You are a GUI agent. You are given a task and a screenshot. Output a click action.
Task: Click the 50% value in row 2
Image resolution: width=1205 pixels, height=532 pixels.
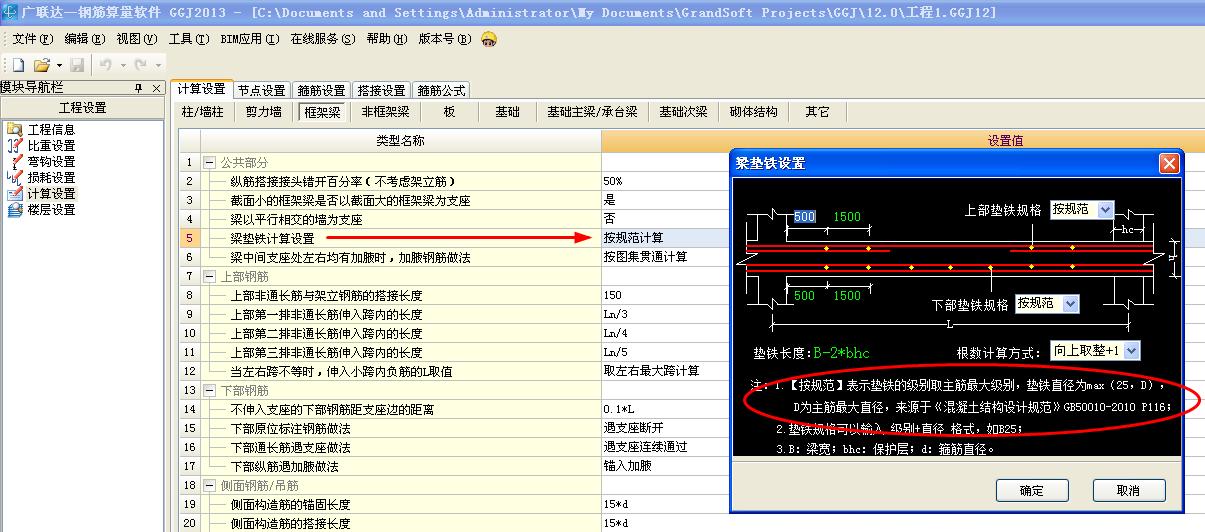(613, 181)
